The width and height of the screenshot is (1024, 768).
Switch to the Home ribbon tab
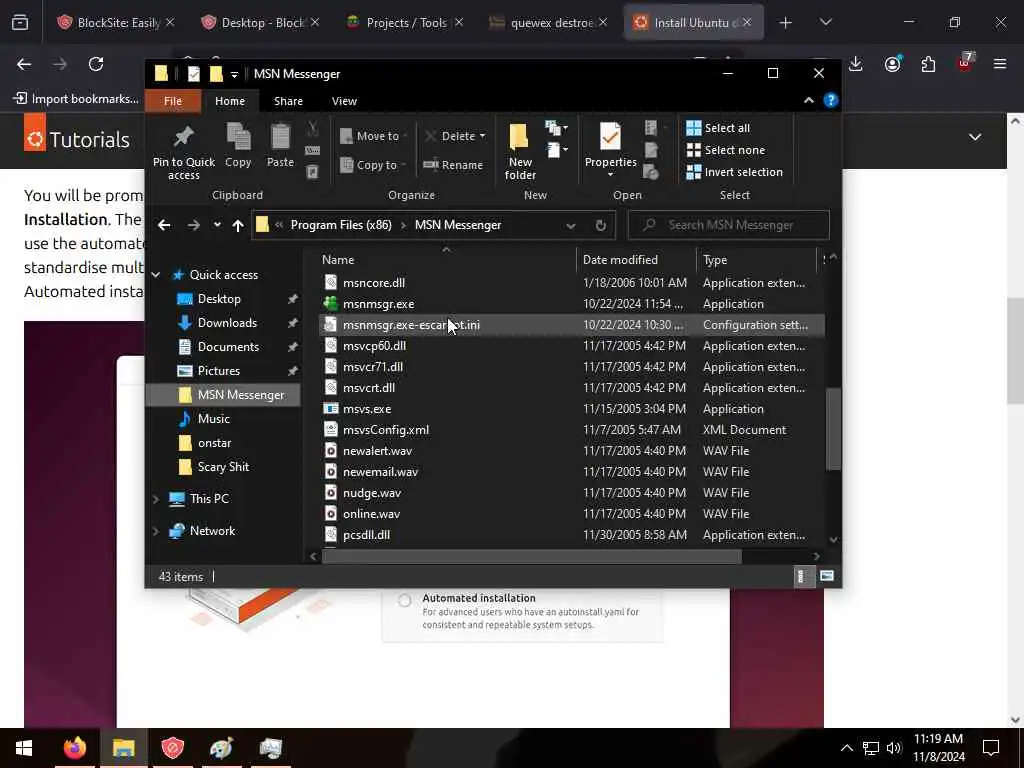point(230,101)
